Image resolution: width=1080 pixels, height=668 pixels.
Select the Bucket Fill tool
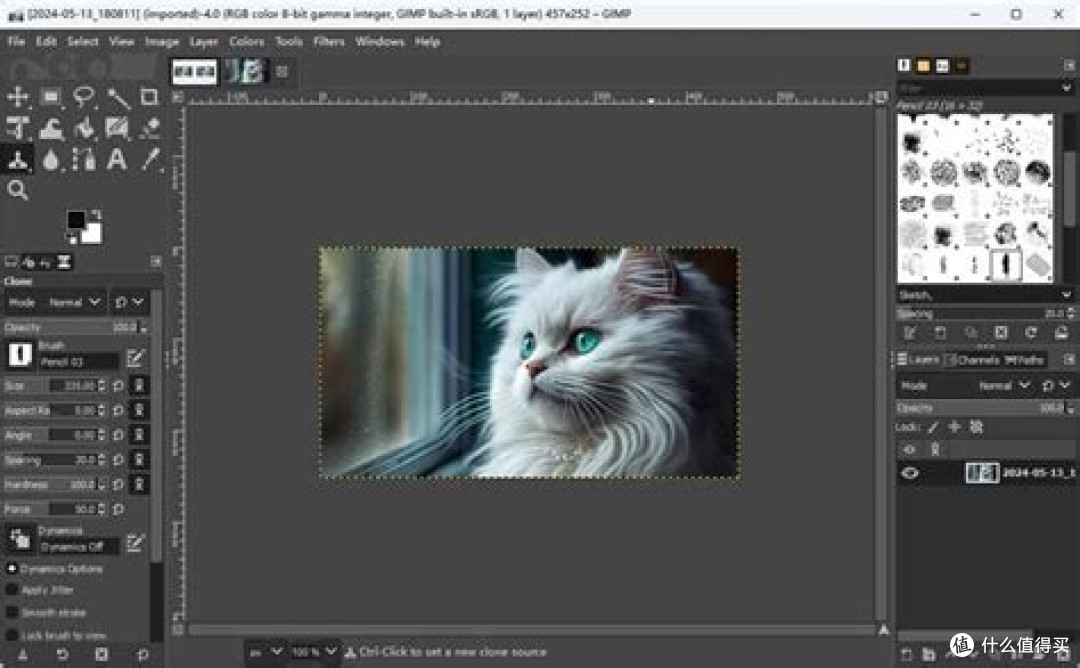click(x=84, y=128)
